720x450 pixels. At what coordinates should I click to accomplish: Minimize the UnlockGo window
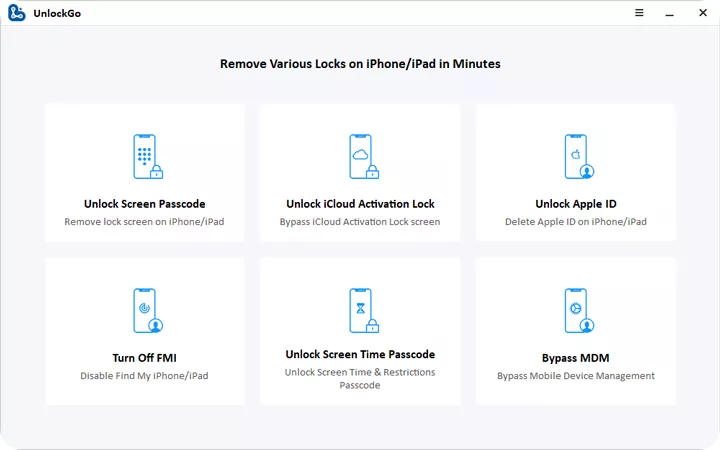pos(669,15)
